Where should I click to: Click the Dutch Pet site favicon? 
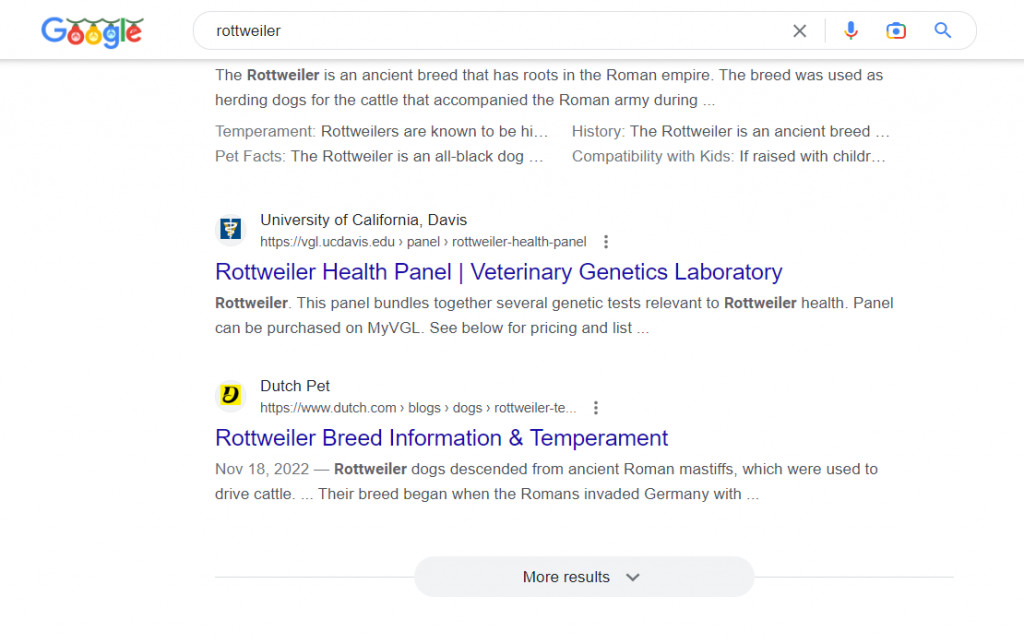click(231, 395)
